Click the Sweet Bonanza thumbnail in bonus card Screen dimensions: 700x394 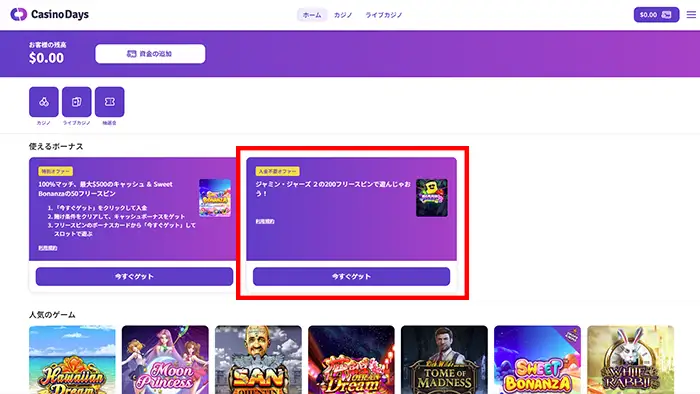(x=215, y=198)
